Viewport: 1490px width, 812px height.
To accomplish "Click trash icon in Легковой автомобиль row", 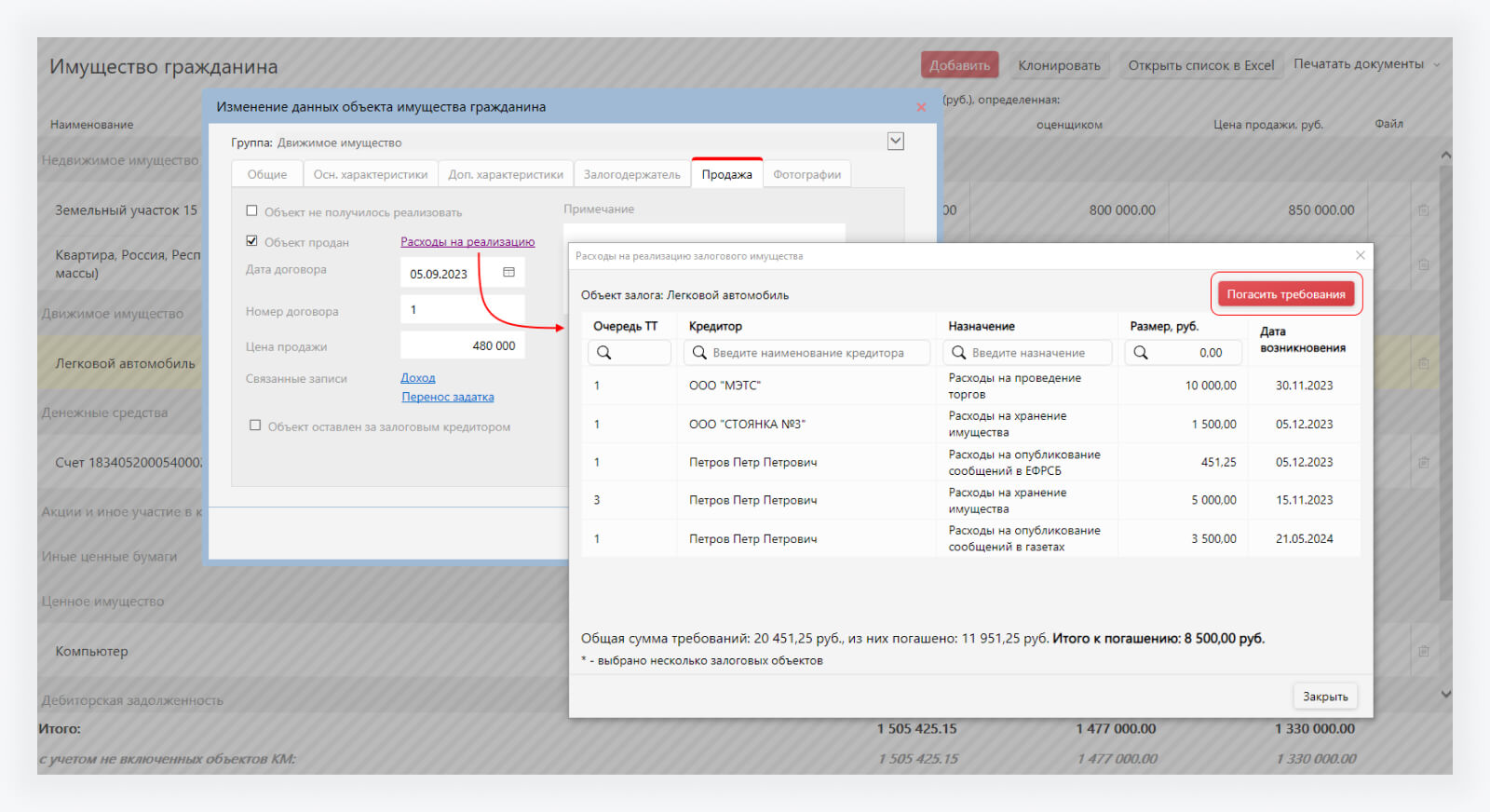I will (x=1424, y=363).
